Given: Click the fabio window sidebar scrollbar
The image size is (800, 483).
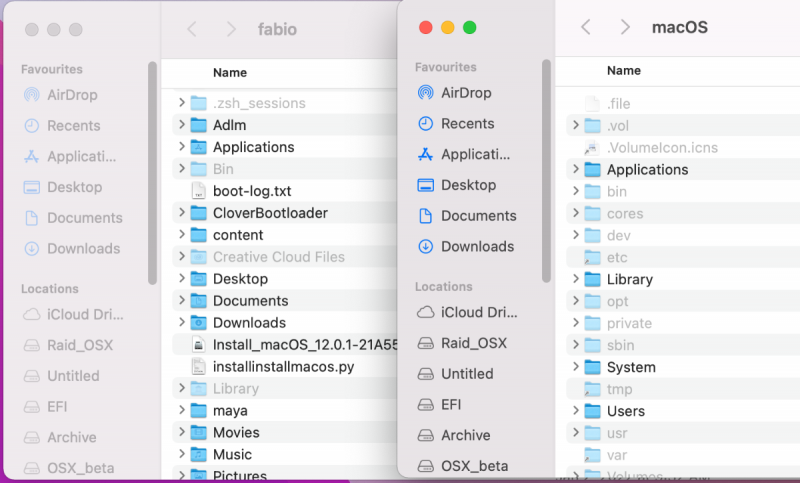Looking at the screenshot, I should tap(152, 173).
